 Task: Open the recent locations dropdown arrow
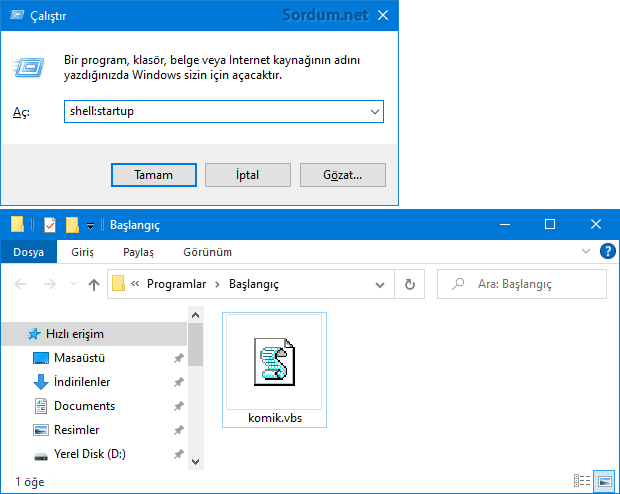click(73, 284)
